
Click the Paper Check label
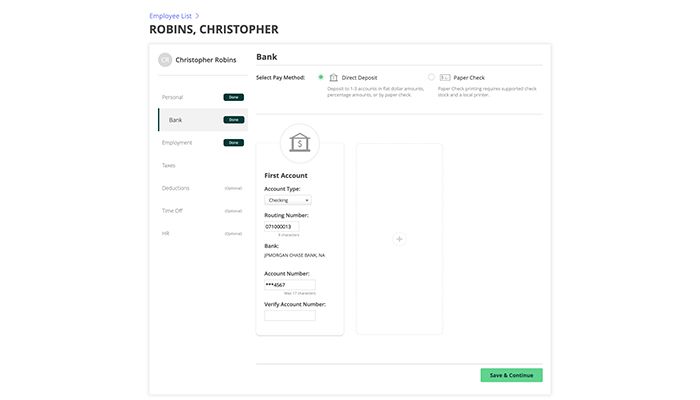(x=469, y=78)
